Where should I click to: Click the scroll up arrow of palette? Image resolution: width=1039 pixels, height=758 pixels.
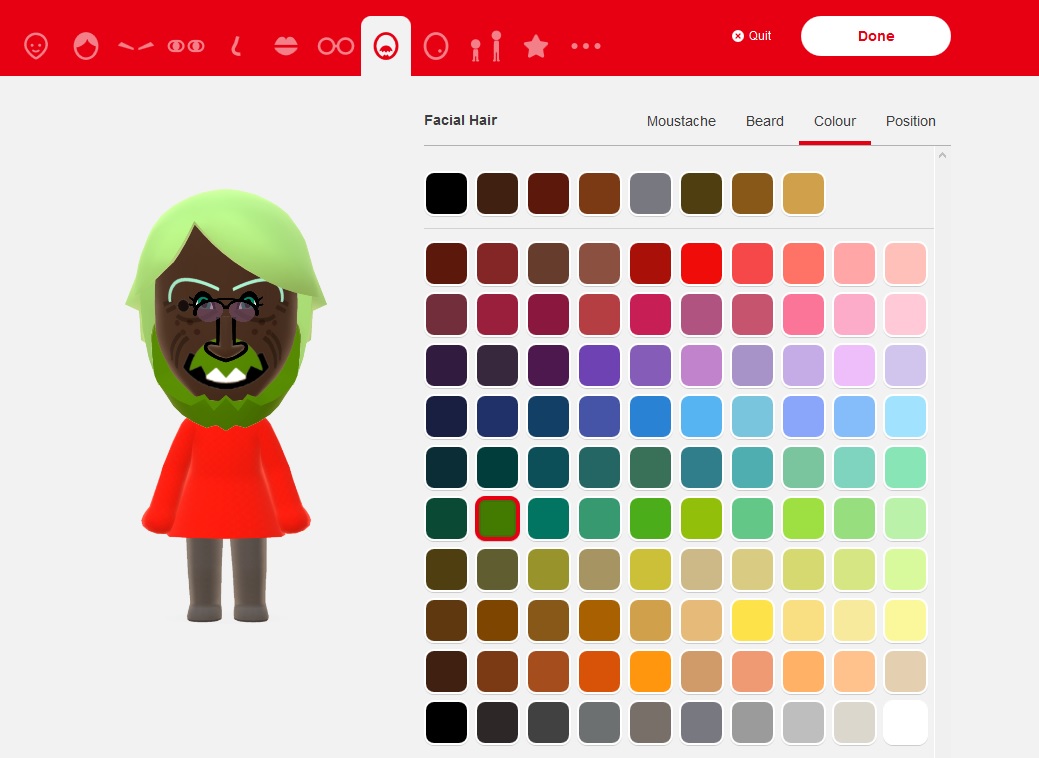coord(942,155)
